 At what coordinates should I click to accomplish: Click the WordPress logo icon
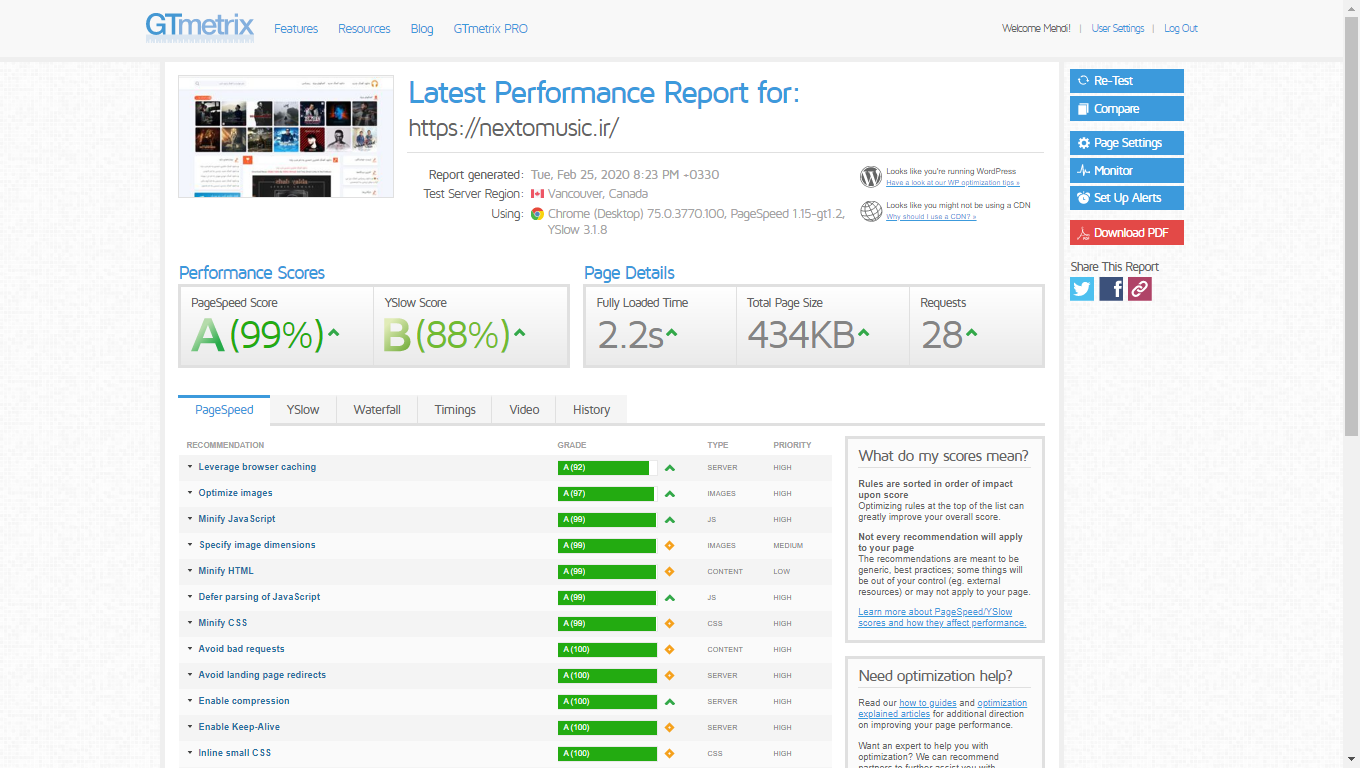pos(871,177)
